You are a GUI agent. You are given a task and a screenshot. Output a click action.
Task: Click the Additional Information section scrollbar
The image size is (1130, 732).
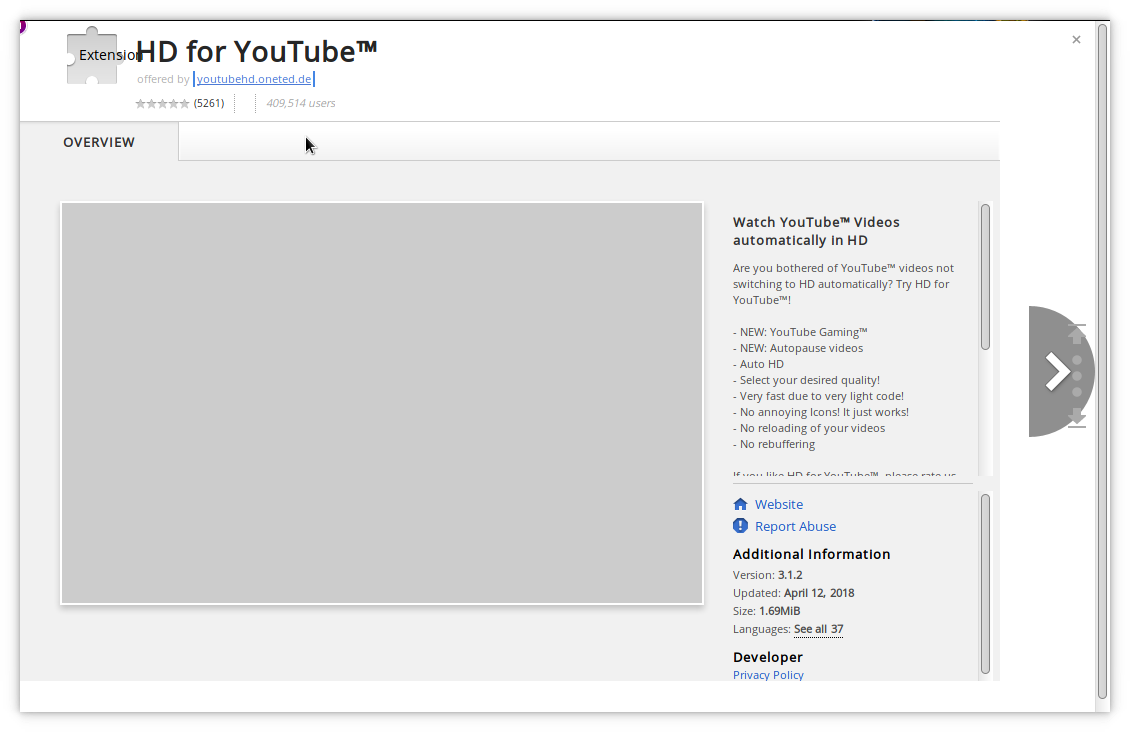point(985,584)
